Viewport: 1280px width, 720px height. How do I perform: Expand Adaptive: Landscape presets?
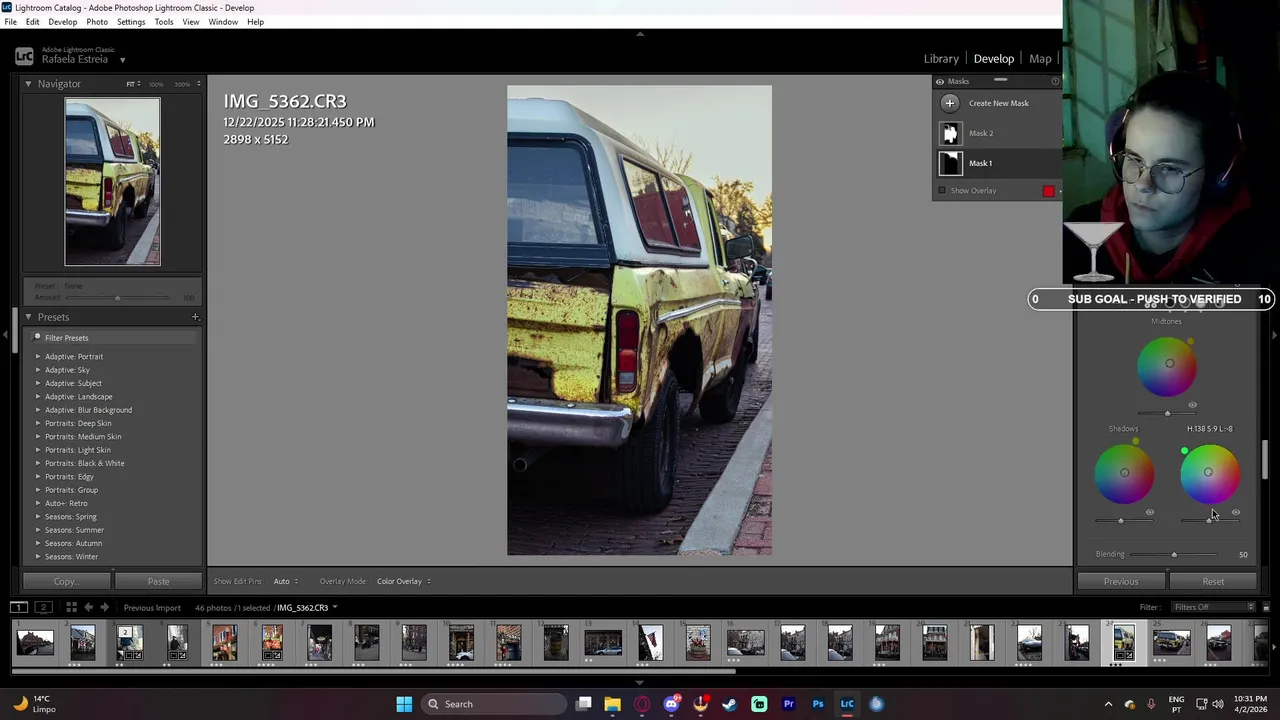click(x=38, y=397)
